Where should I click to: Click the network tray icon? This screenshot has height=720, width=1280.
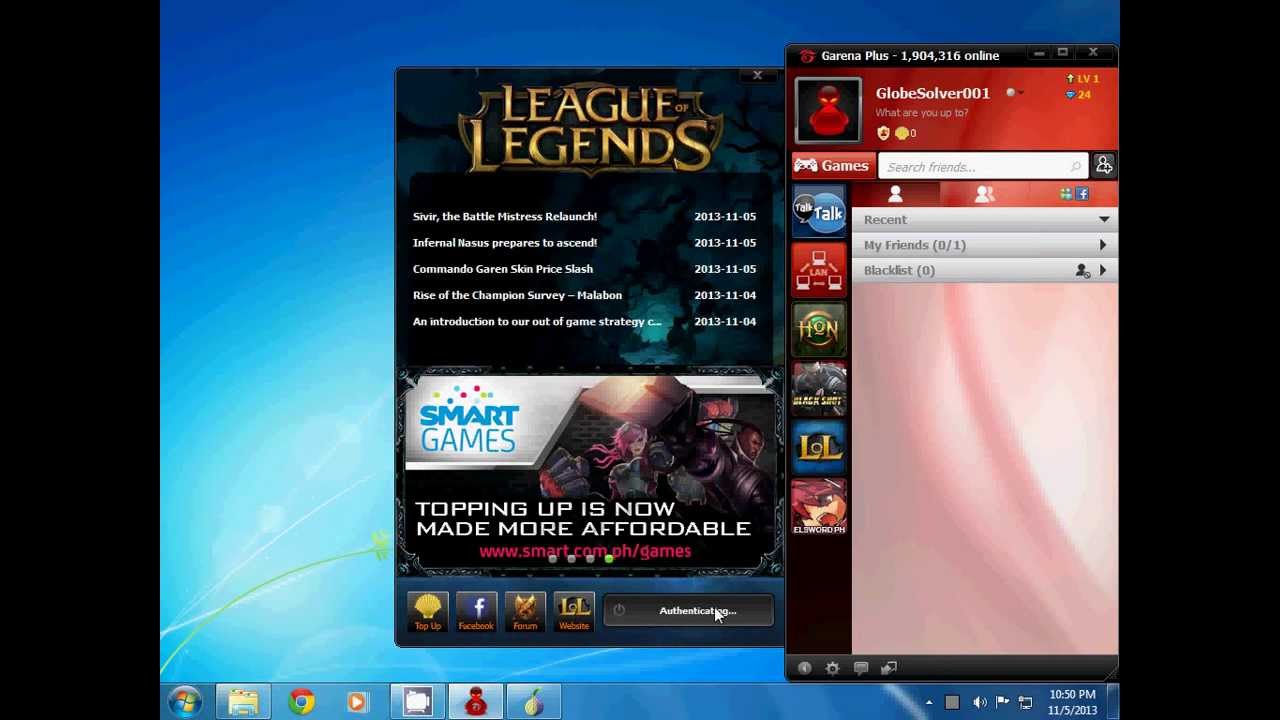click(1025, 702)
